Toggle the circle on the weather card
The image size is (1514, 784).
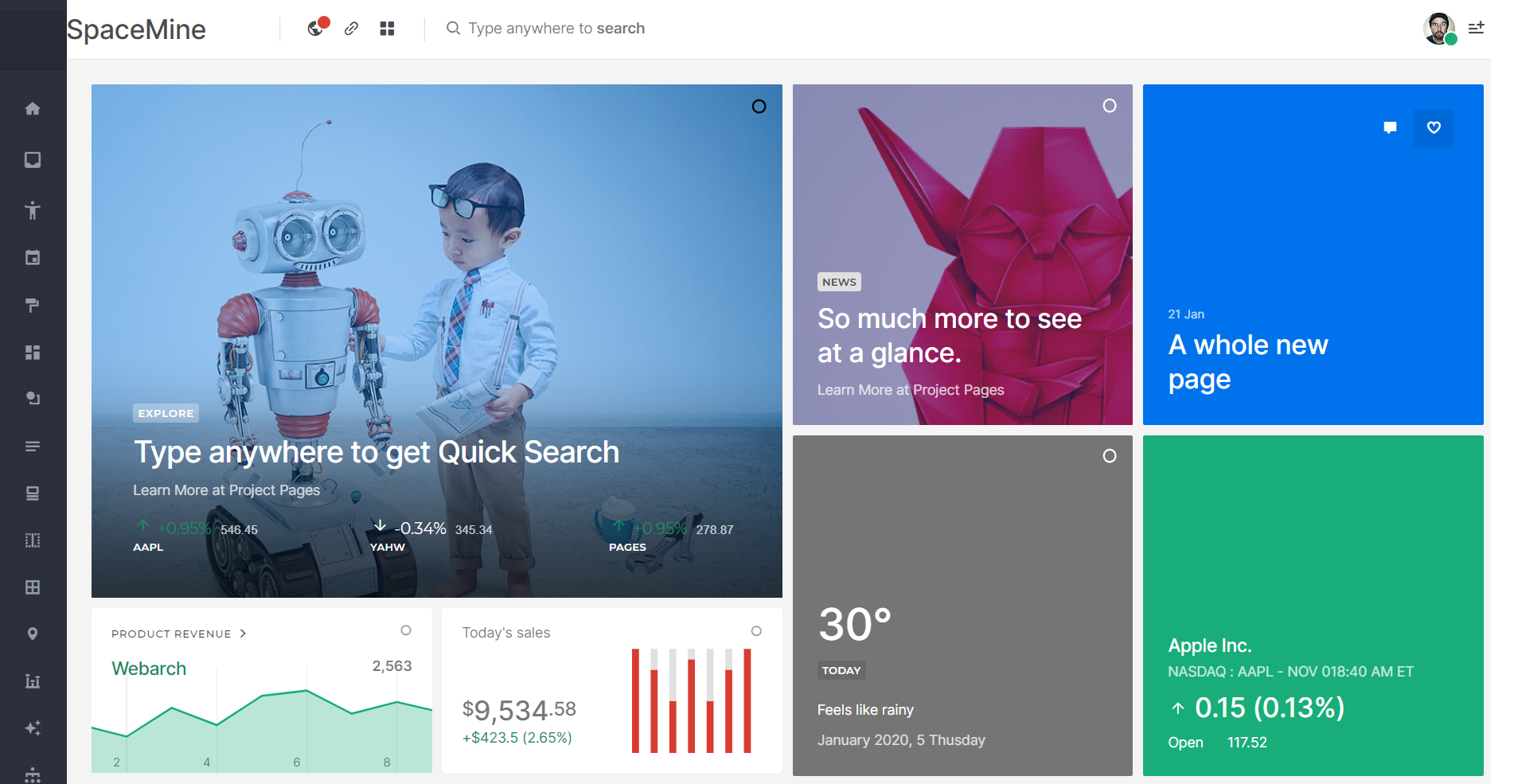(1110, 456)
